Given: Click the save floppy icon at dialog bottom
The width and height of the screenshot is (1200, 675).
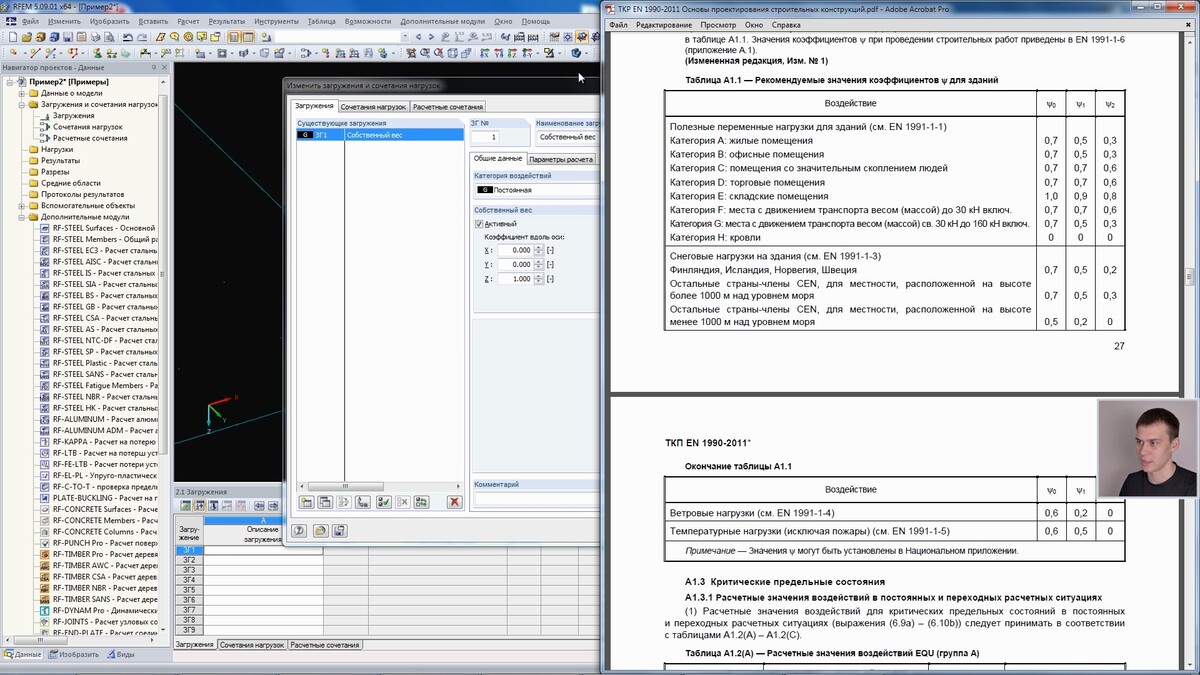Looking at the screenshot, I should [x=340, y=531].
